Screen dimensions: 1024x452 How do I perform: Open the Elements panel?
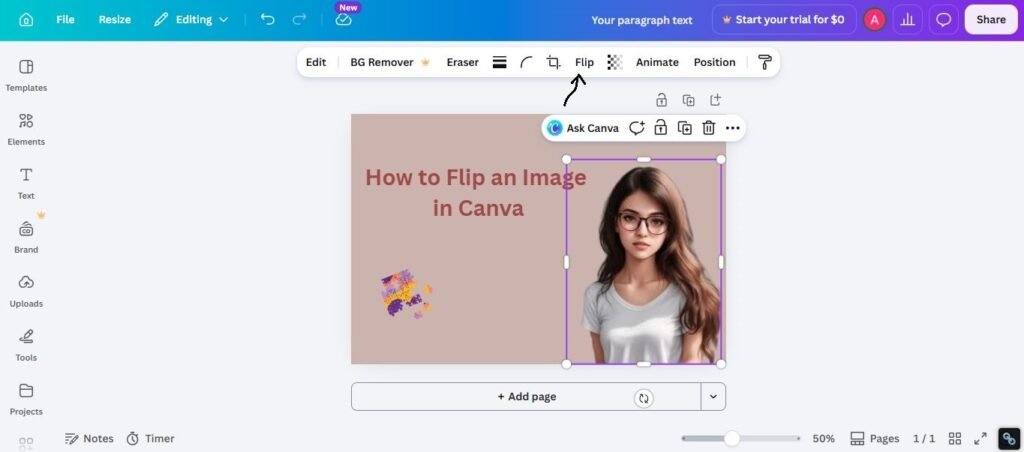(x=26, y=129)
